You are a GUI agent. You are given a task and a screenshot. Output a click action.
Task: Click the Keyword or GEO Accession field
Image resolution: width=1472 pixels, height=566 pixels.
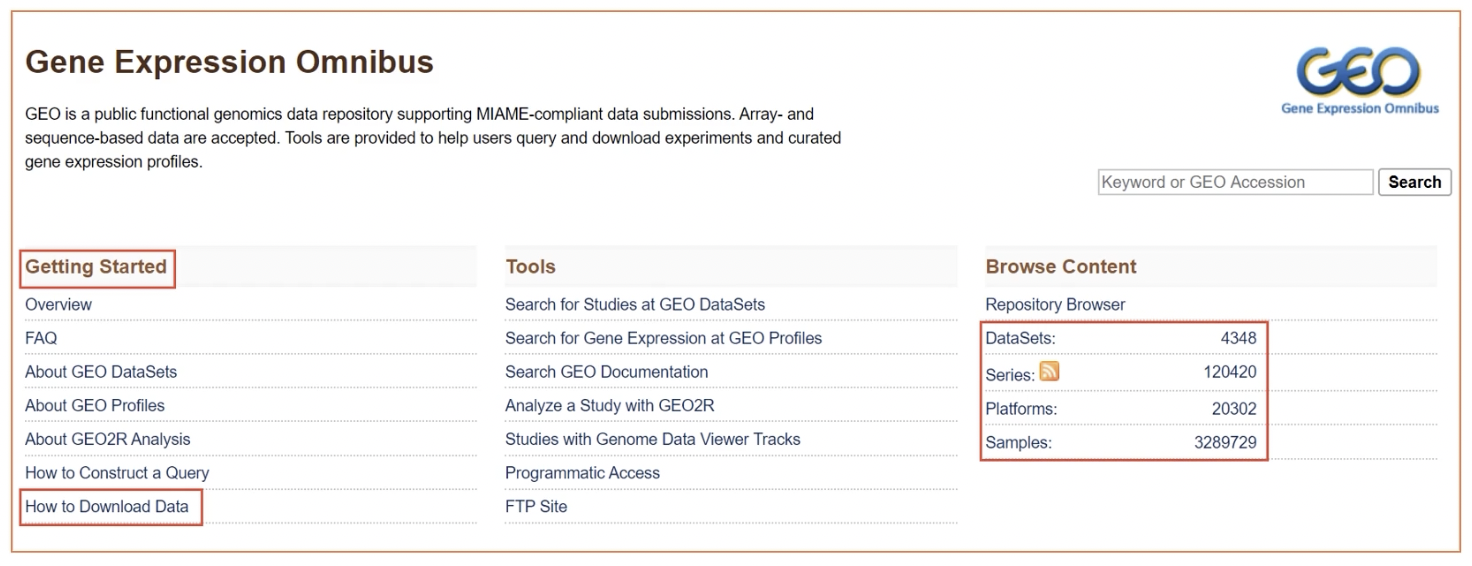pyautogui.click(x=1235, y=182)
